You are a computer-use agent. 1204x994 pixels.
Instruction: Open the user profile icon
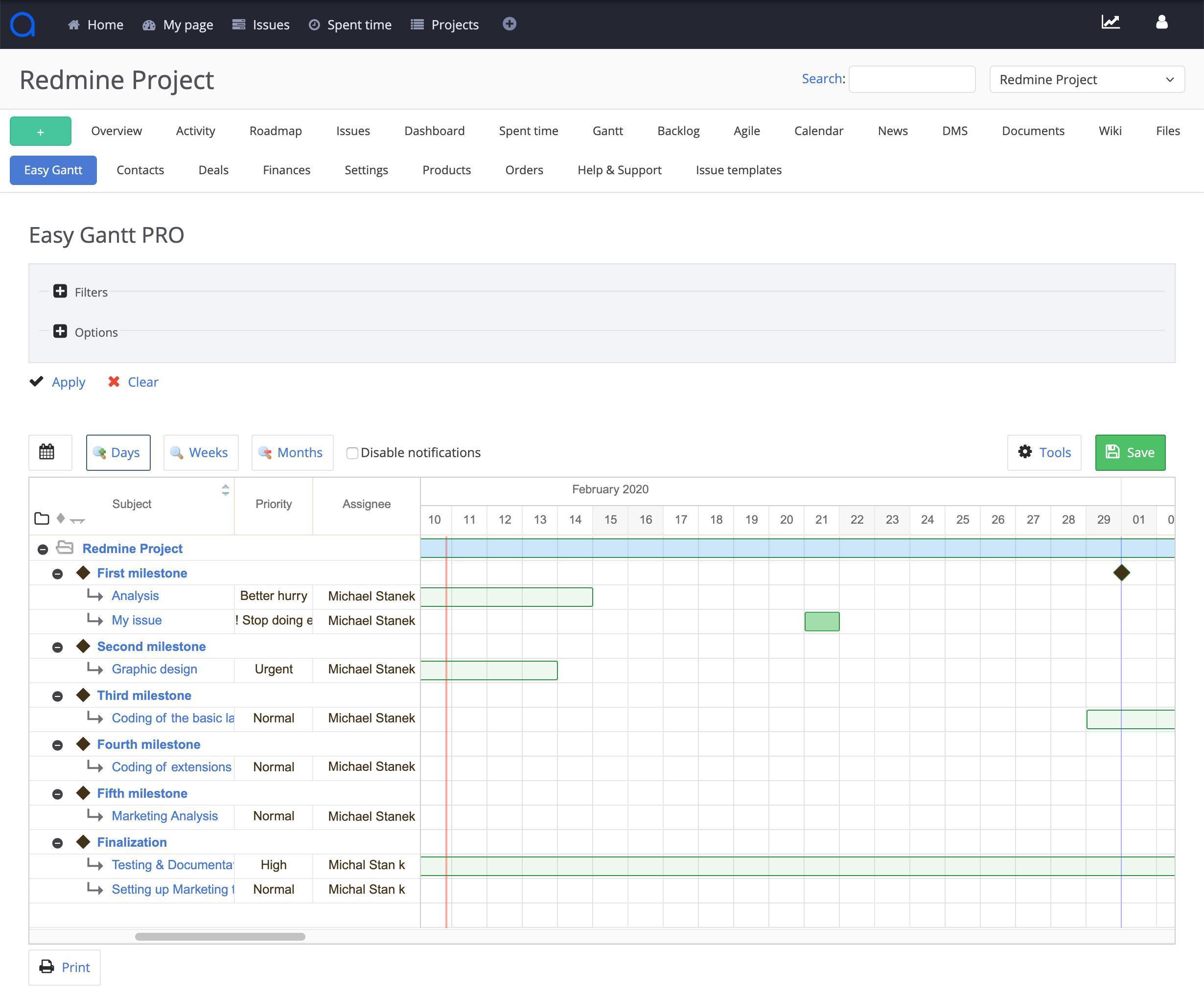tap(1161, 23)
